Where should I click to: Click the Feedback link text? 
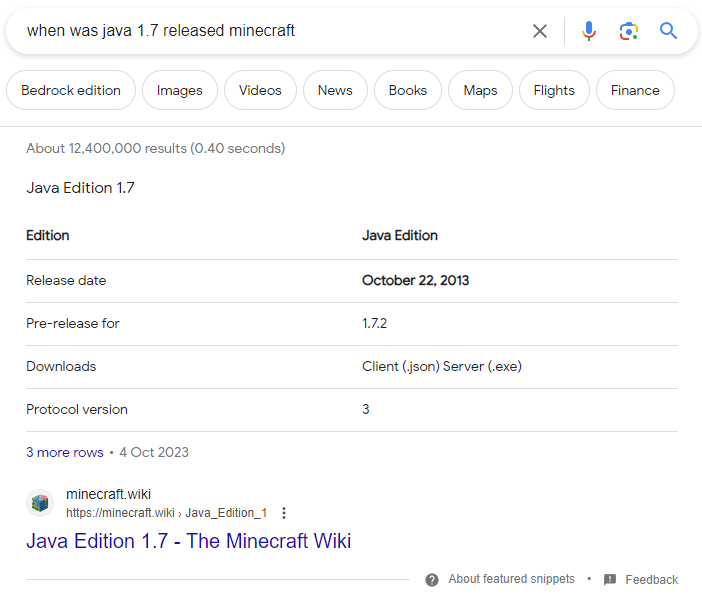652,580
